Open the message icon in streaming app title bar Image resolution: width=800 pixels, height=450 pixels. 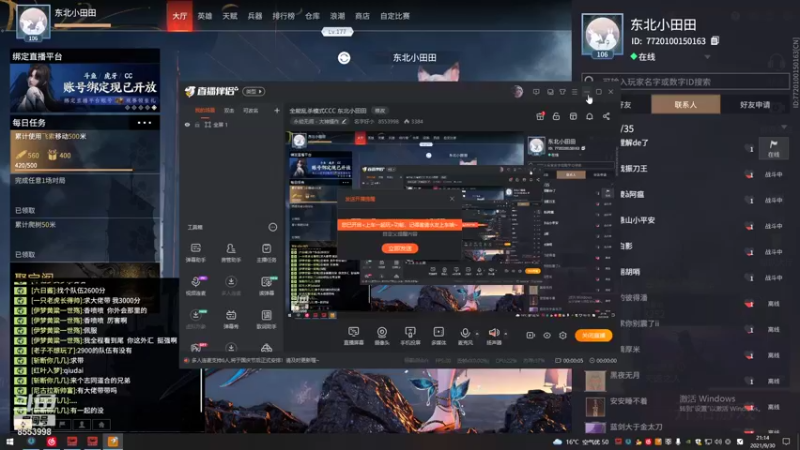(x=536, y=92)
